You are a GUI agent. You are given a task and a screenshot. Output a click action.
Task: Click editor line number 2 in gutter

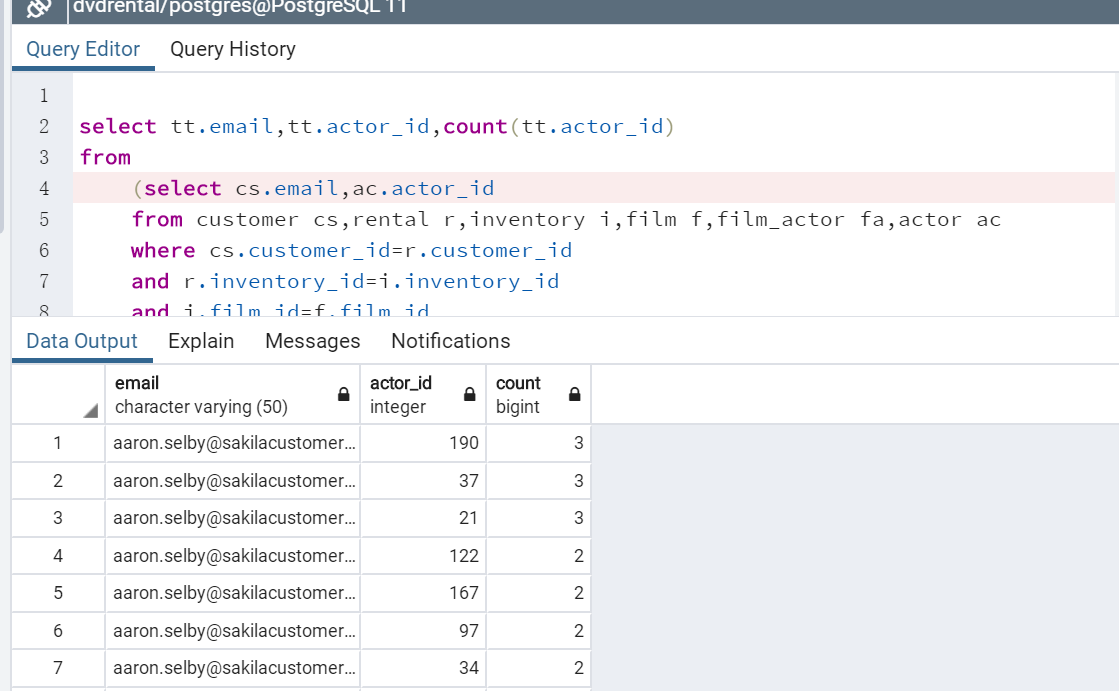click(44, 126)
